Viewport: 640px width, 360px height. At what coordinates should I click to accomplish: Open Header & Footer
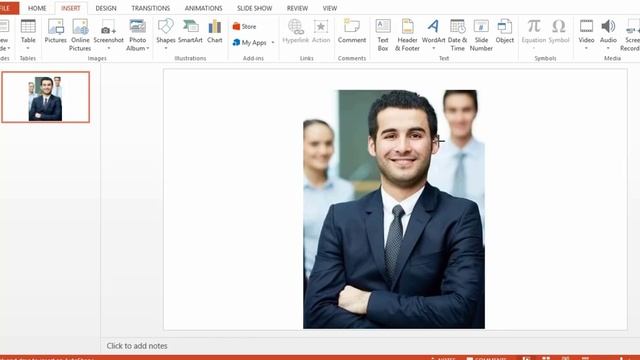pyautogui.click(x=407, y=35)
